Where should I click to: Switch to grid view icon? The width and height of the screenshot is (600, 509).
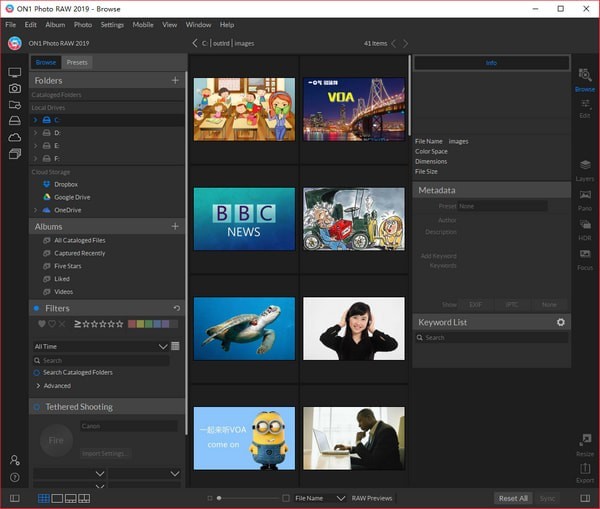pyautogui.click(x=43, y=498)
